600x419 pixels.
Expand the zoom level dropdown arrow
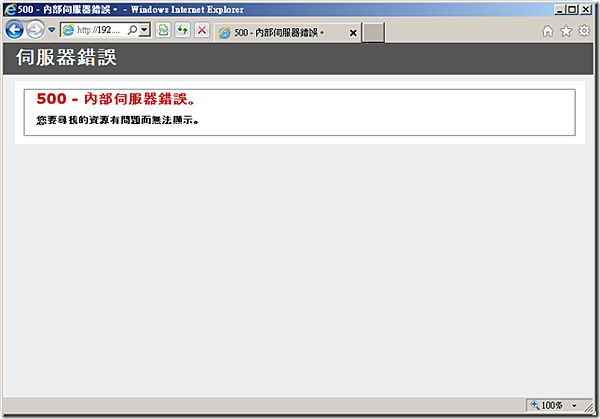click(574, 406)
